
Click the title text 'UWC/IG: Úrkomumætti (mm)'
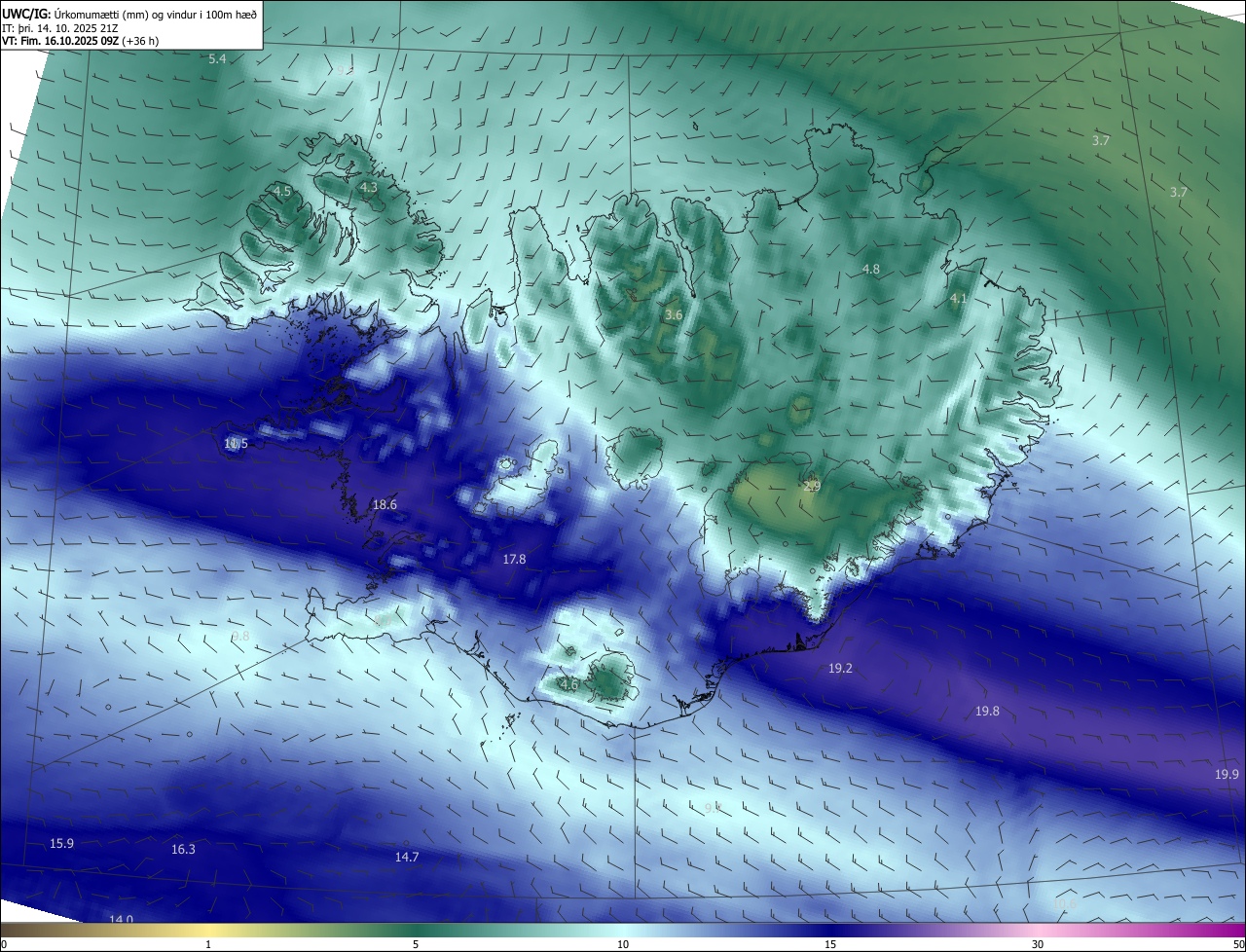(x=74, y=15)
